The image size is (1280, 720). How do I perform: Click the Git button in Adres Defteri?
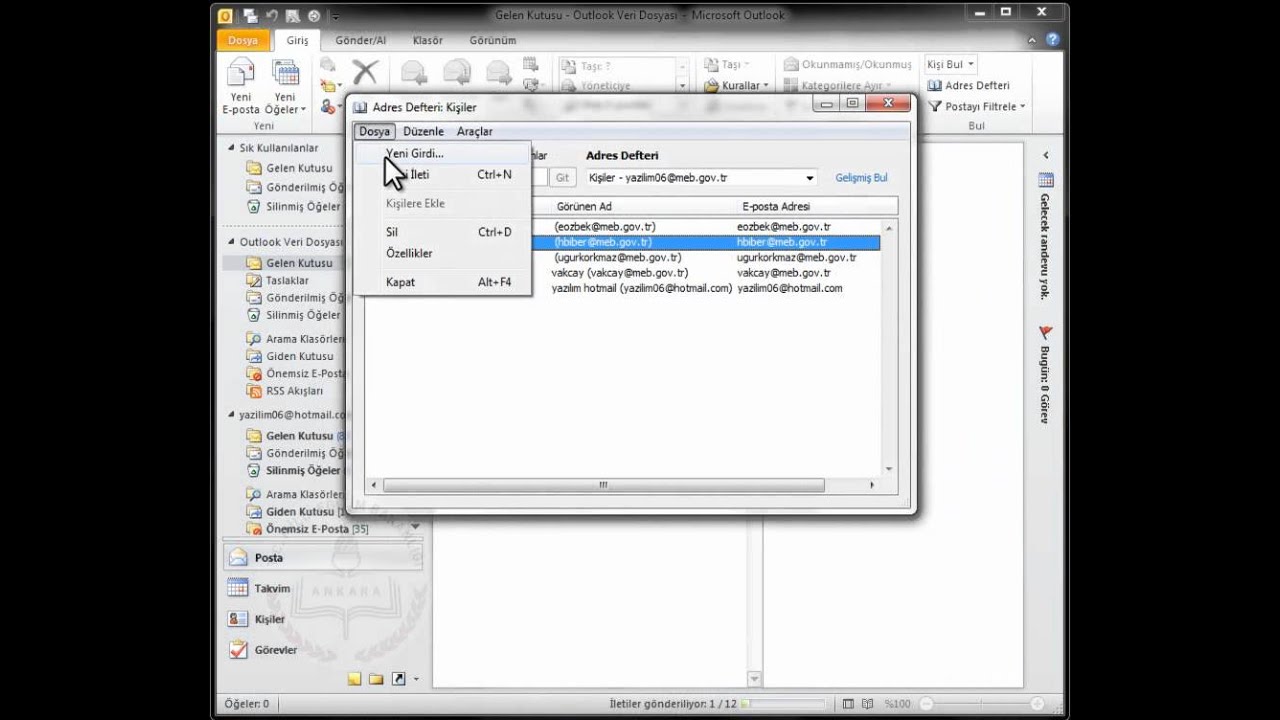click(562, 178)
